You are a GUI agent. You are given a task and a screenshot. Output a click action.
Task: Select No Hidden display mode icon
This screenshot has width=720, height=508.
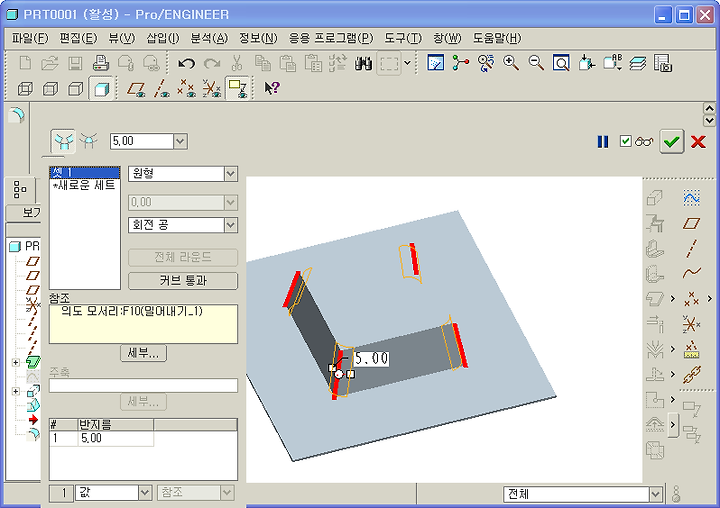click(x=75, y=88)
